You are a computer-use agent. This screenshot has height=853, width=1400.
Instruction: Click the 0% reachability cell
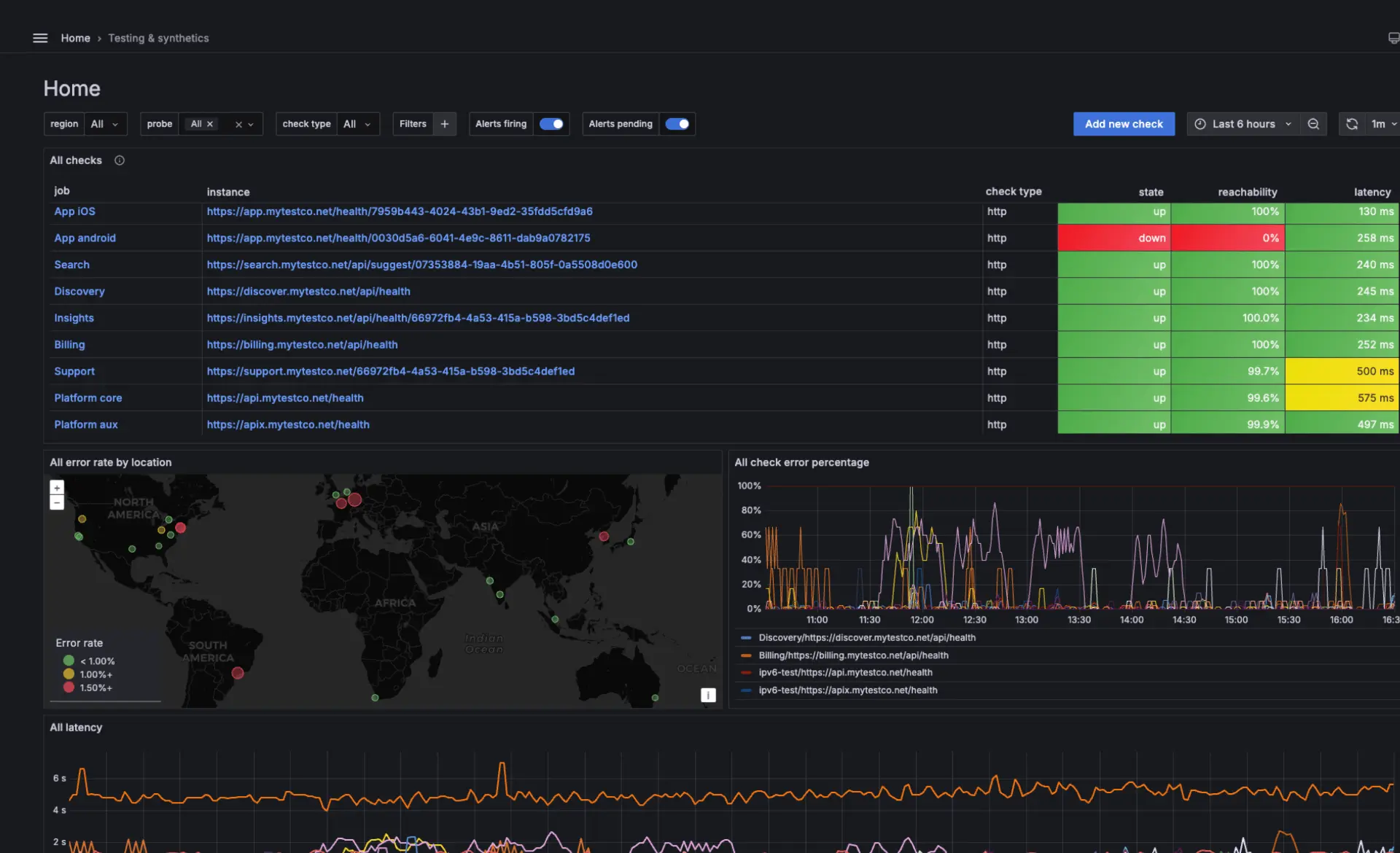(x=1228, y=238)
